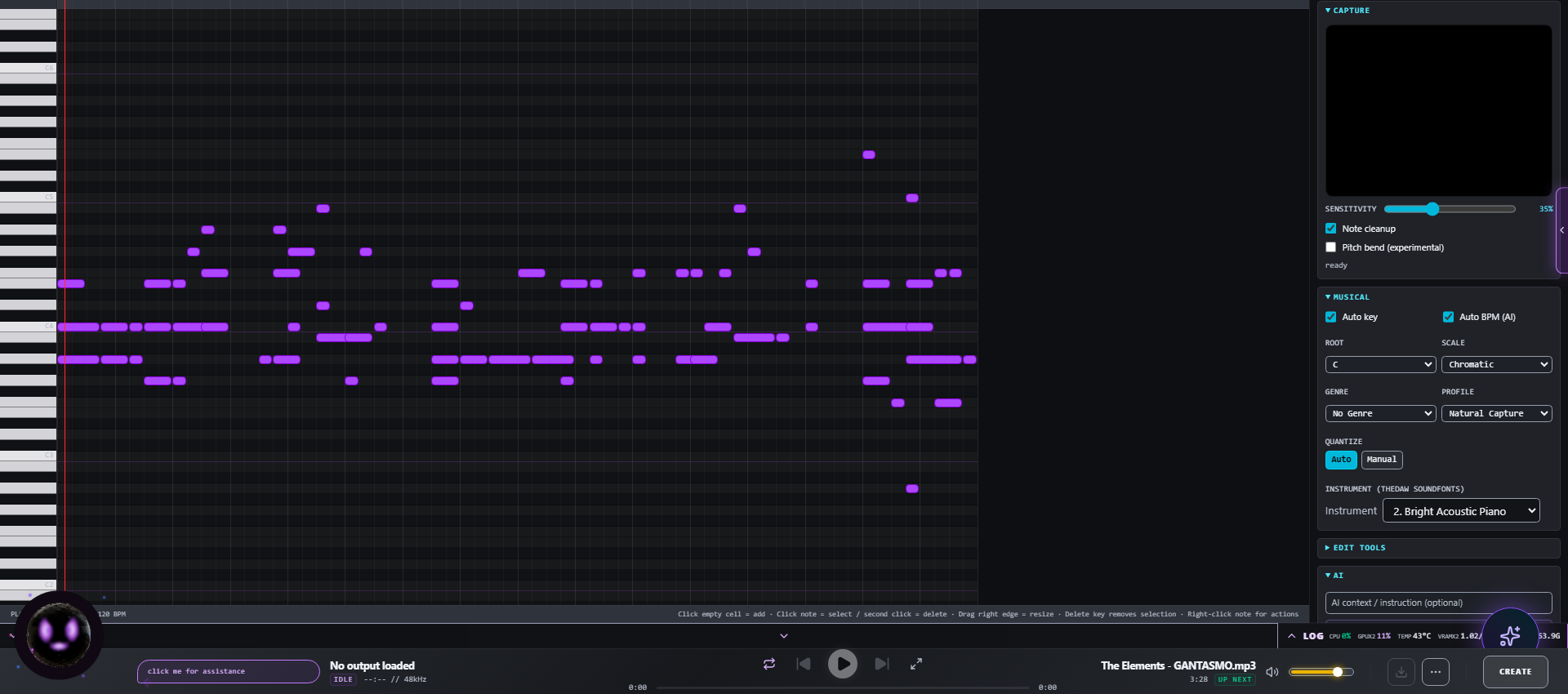Open the three-dot more options menu

pyautogui.click(x=1436, y=672)
